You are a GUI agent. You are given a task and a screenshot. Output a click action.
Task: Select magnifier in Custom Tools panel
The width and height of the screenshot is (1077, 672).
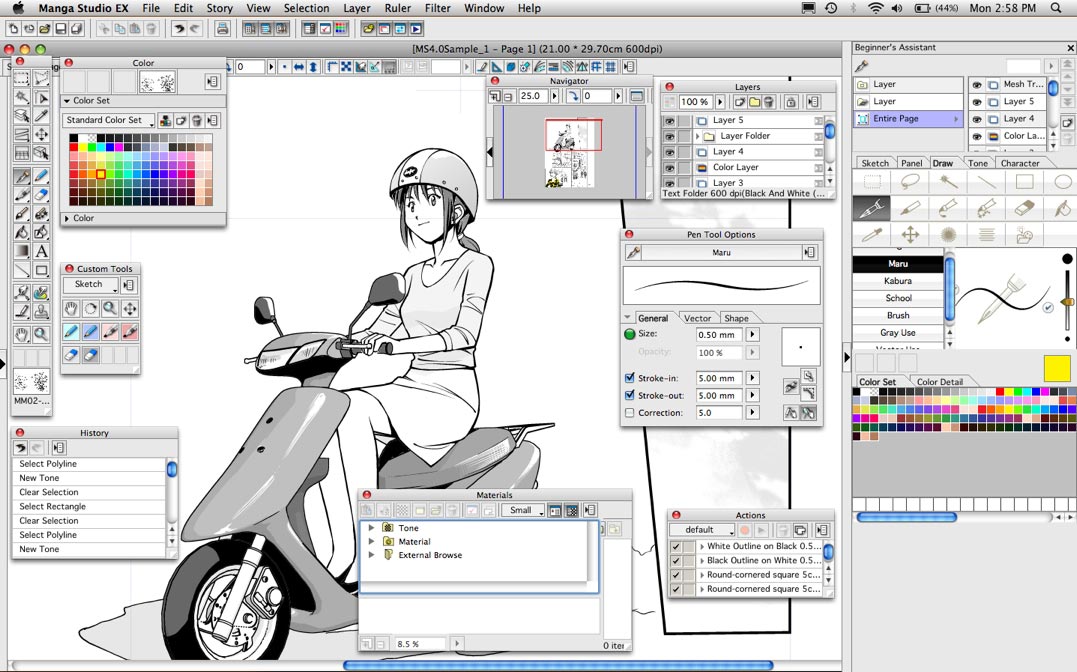tap(110, 309)
